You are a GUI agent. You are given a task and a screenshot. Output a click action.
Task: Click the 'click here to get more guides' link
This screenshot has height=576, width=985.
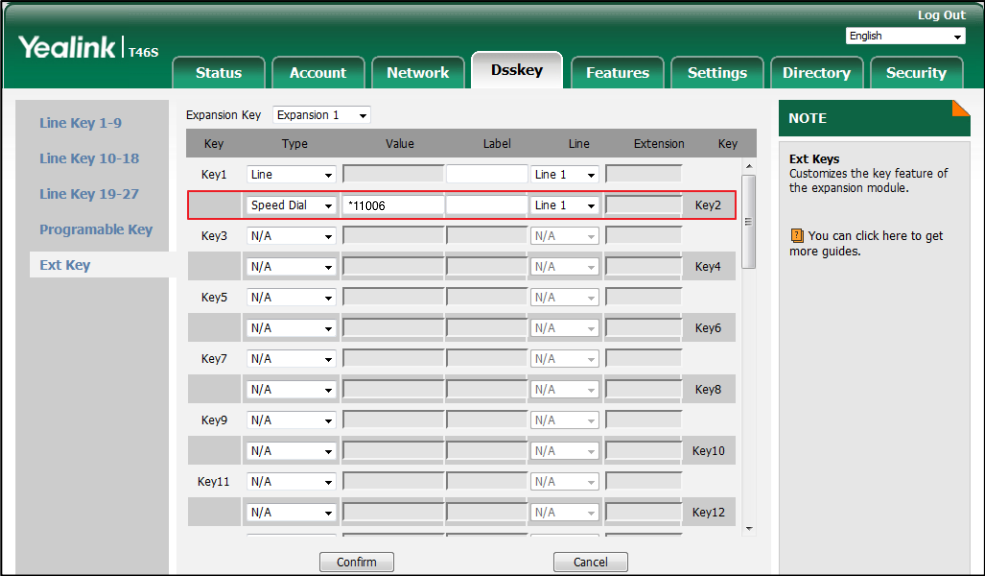pyautogui.click(x=866, y=244)
